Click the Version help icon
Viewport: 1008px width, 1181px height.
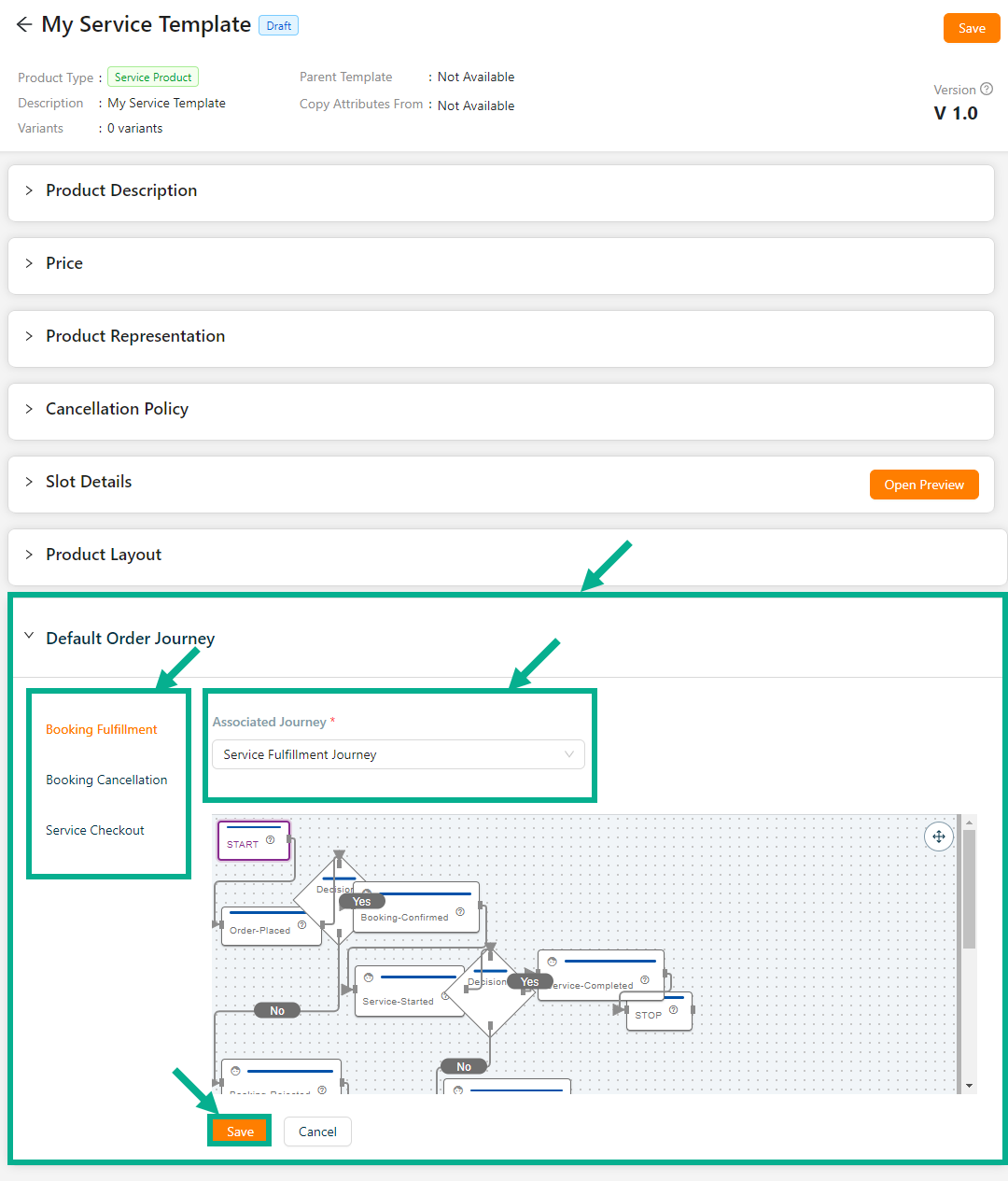[x=987, y=90]
